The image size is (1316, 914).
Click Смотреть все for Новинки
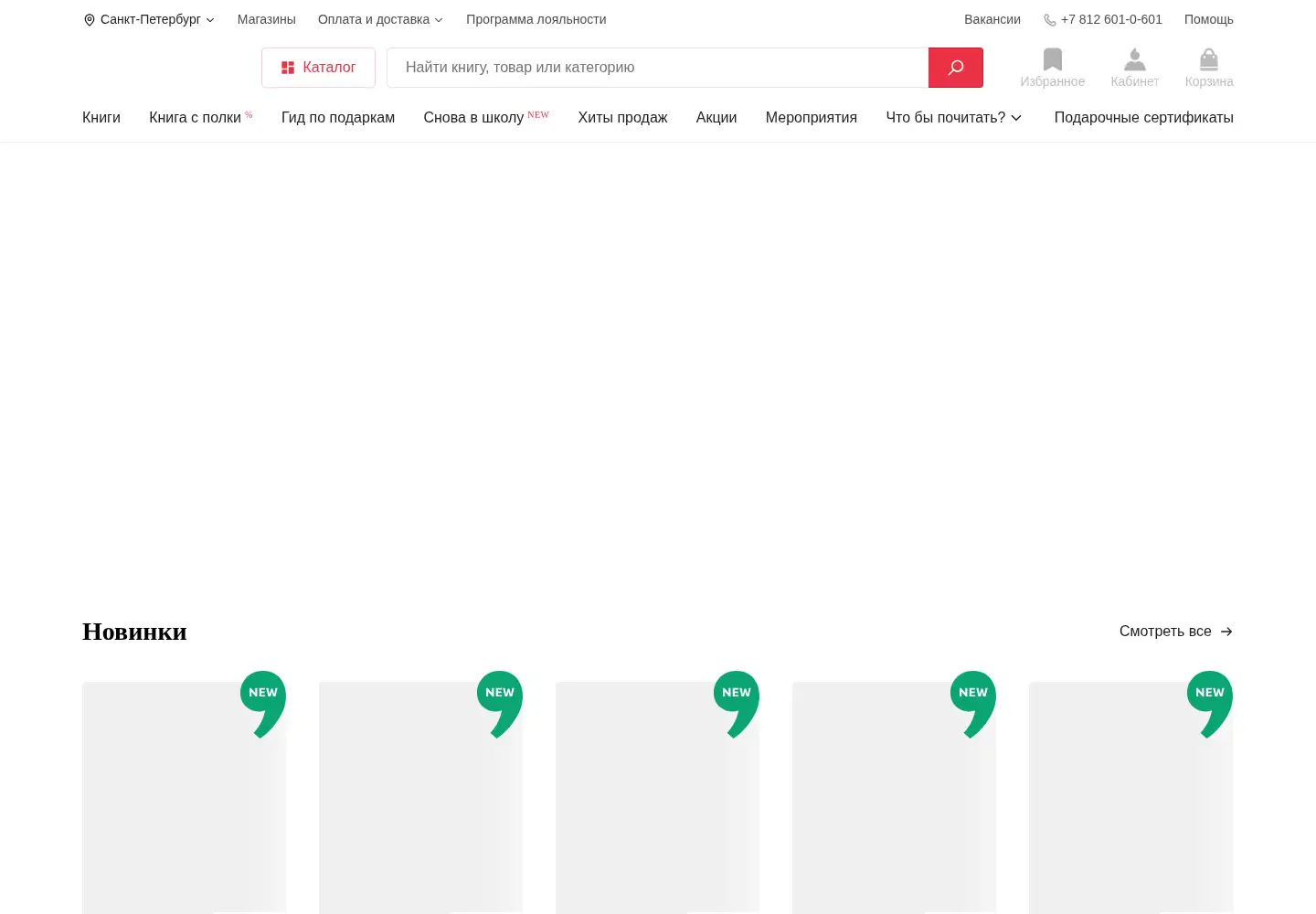tap(1176, 631)
